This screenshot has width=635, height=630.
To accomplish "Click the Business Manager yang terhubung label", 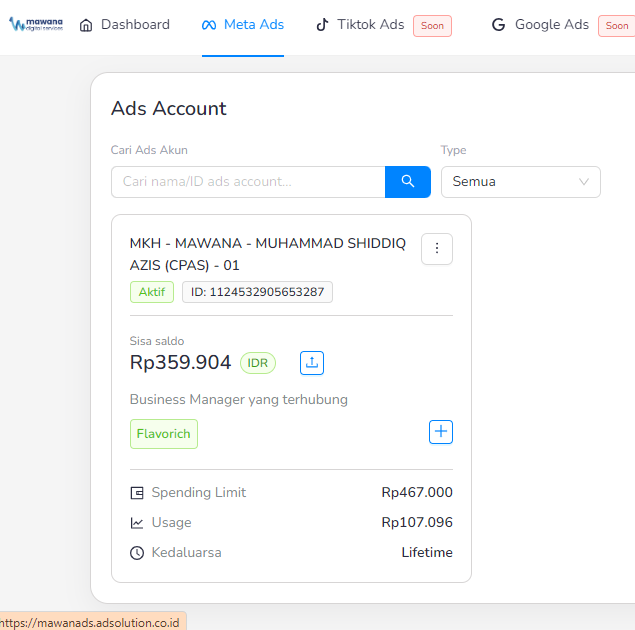I will [239, 400].
